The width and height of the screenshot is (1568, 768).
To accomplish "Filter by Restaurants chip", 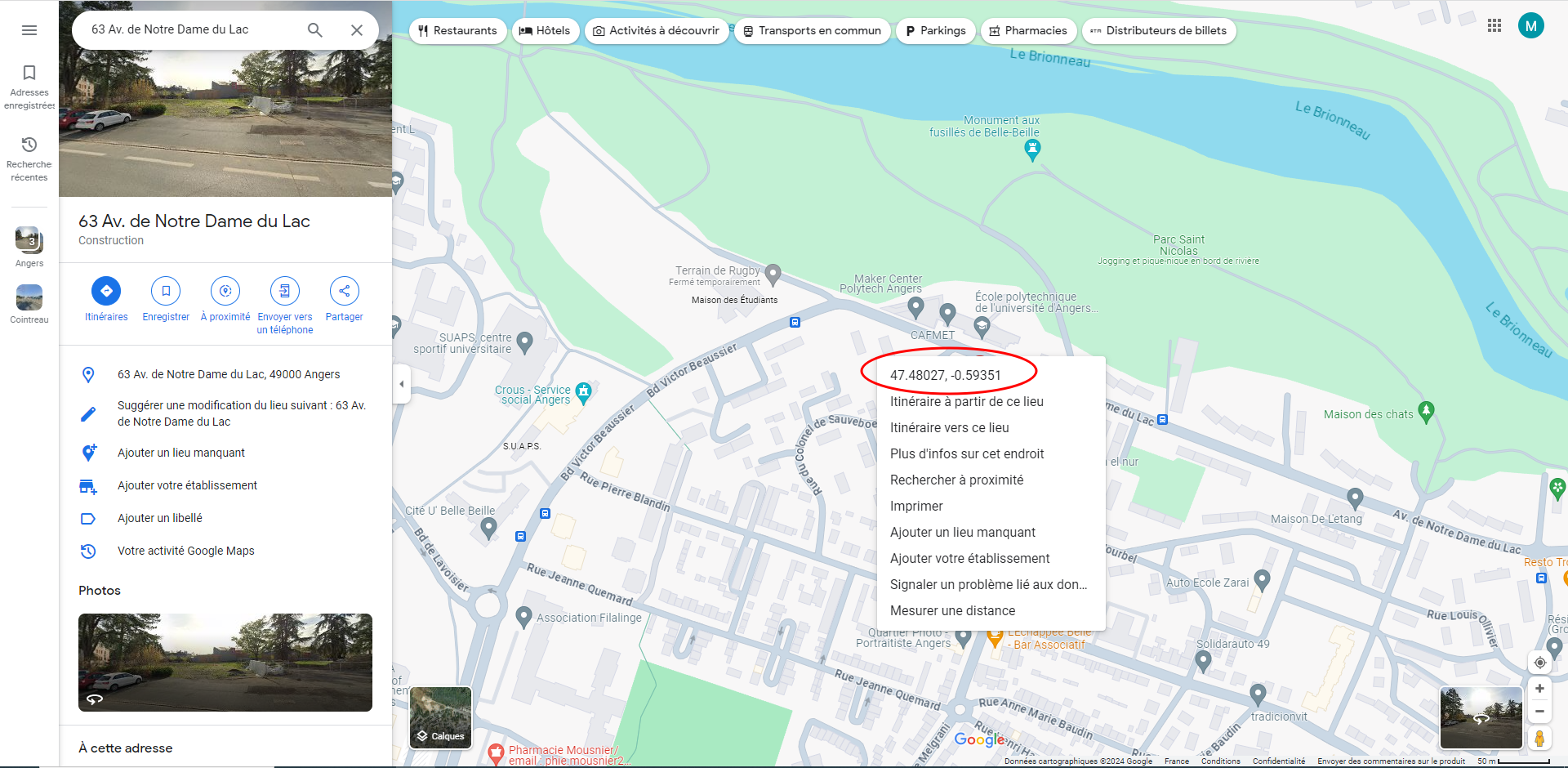I will point(457,31).
